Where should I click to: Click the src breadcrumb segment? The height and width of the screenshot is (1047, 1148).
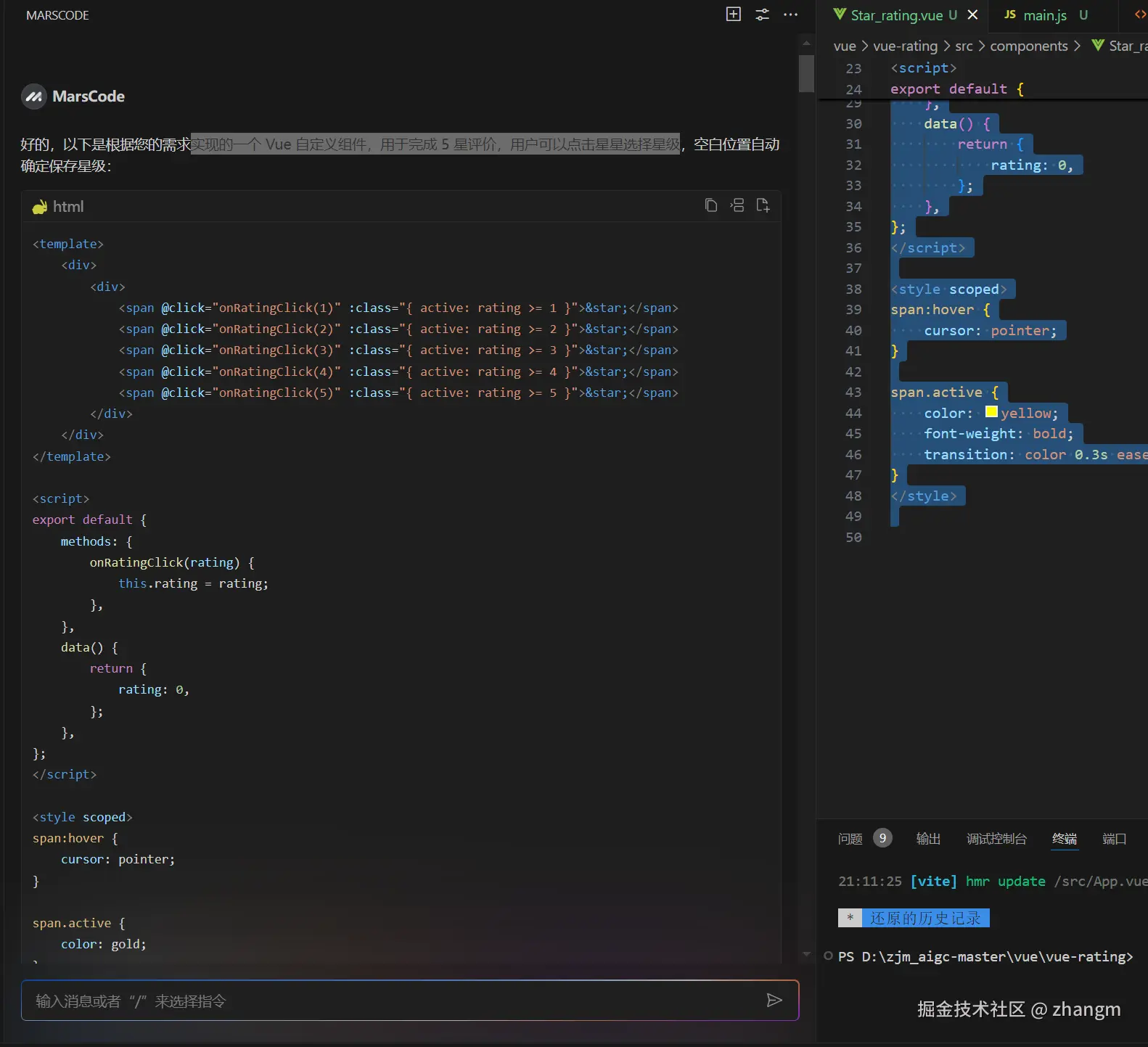coord(964,46)
